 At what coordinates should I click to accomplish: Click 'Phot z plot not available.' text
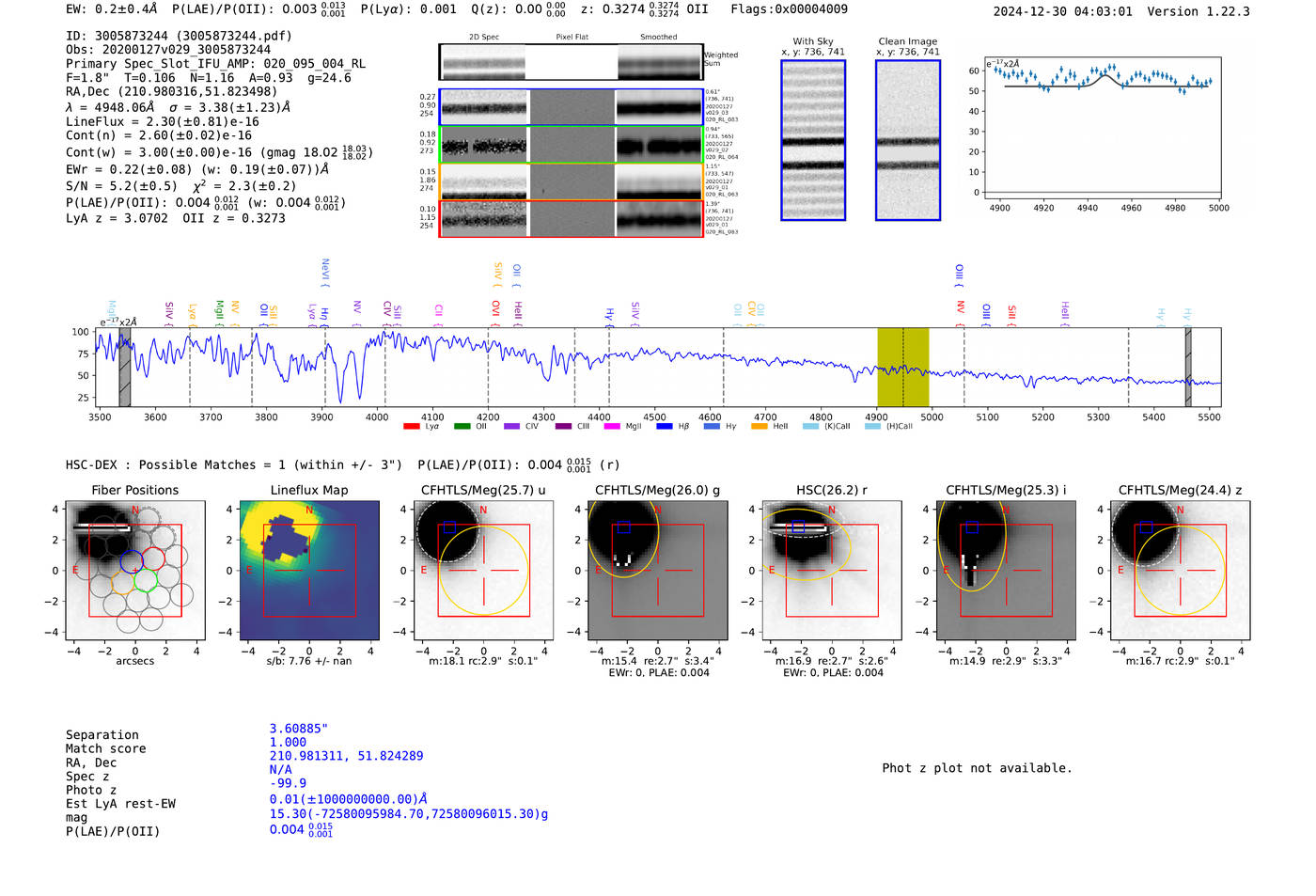tap(977, 768)
